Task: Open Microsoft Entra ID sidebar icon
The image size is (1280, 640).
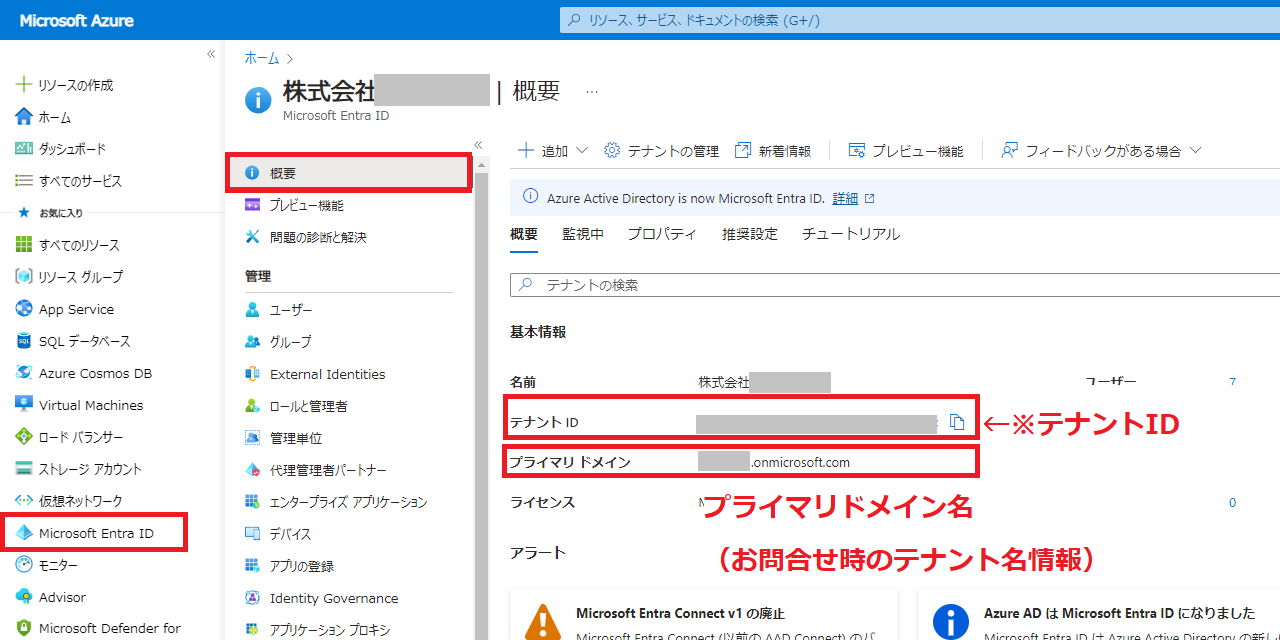Action: click(x=24, y=533)
